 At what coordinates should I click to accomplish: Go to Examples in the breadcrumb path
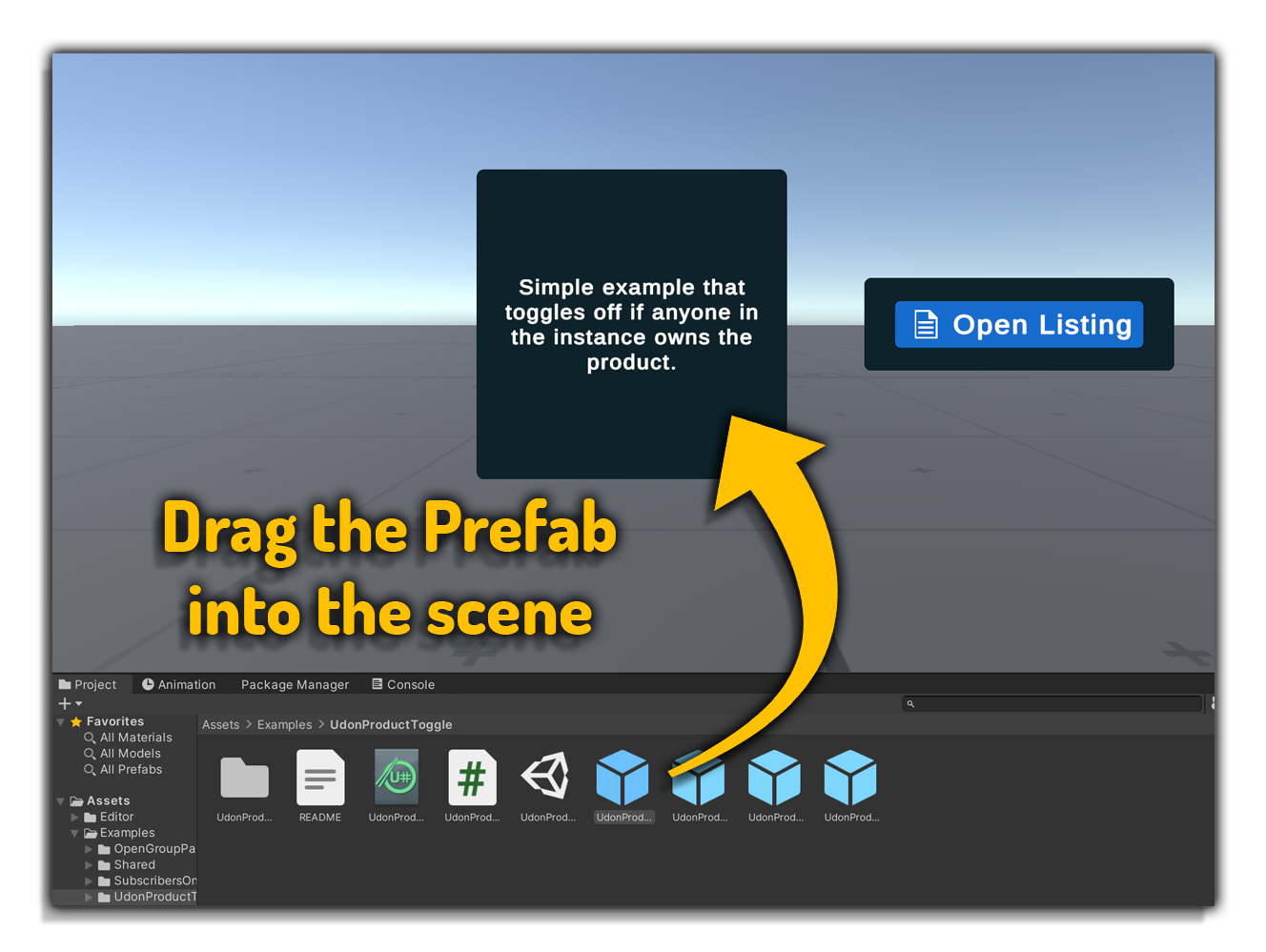(x=284, y=725)
